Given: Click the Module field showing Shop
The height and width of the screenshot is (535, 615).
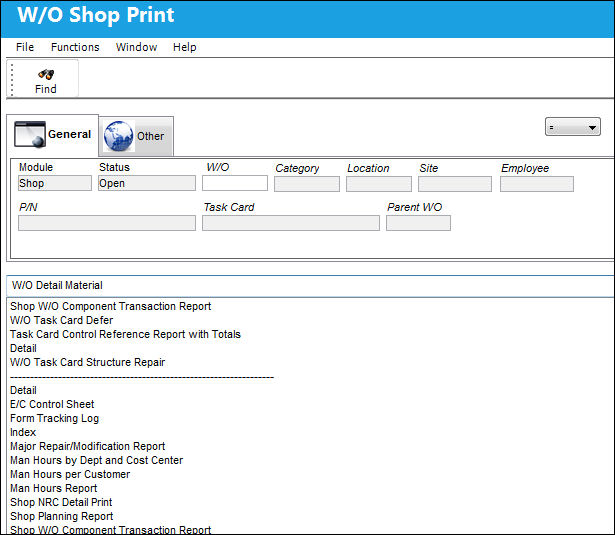Looking at the screenshot, I should click(x=55, y=183).
